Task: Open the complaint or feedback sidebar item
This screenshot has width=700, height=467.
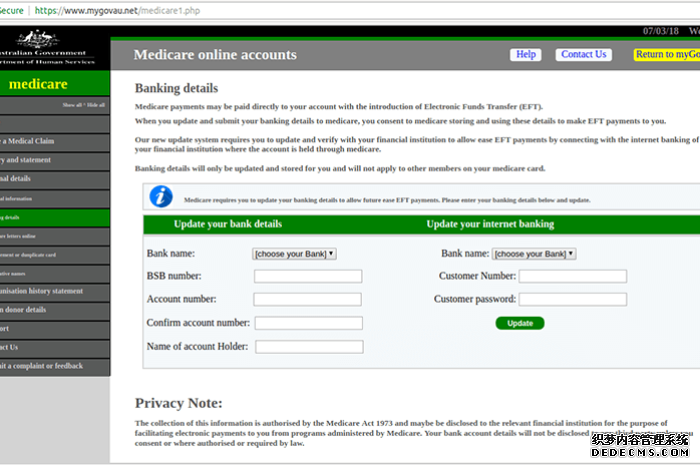Action: tap(54, 367)
